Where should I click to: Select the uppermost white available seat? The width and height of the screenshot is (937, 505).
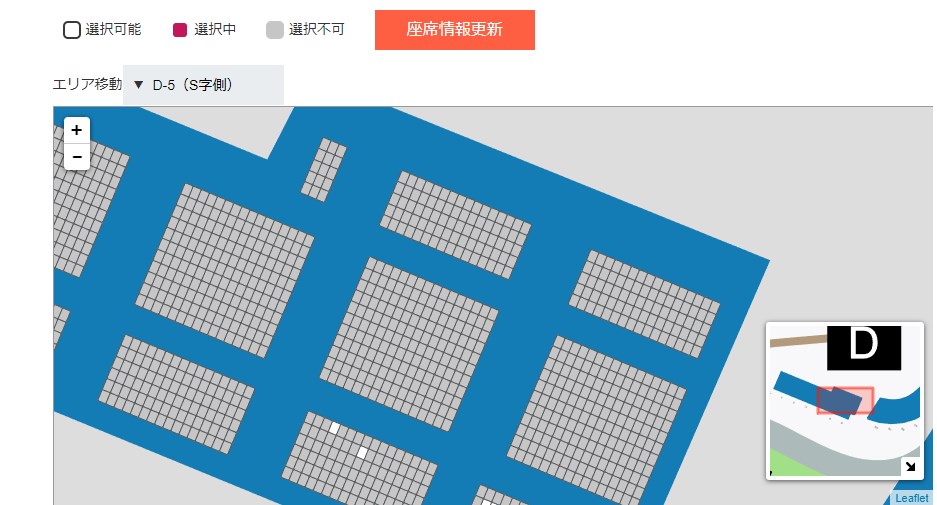335,428
